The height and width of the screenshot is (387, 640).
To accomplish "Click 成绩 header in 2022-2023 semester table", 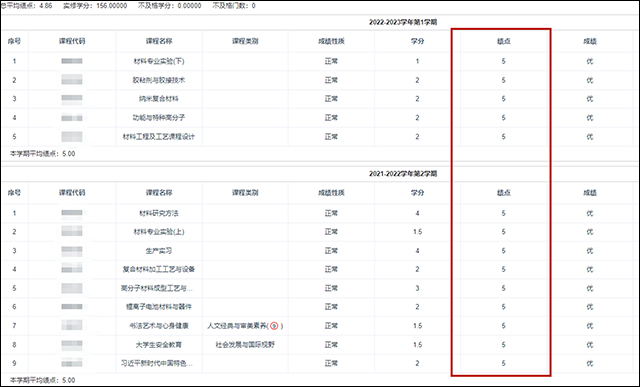I will click(589, 41).
